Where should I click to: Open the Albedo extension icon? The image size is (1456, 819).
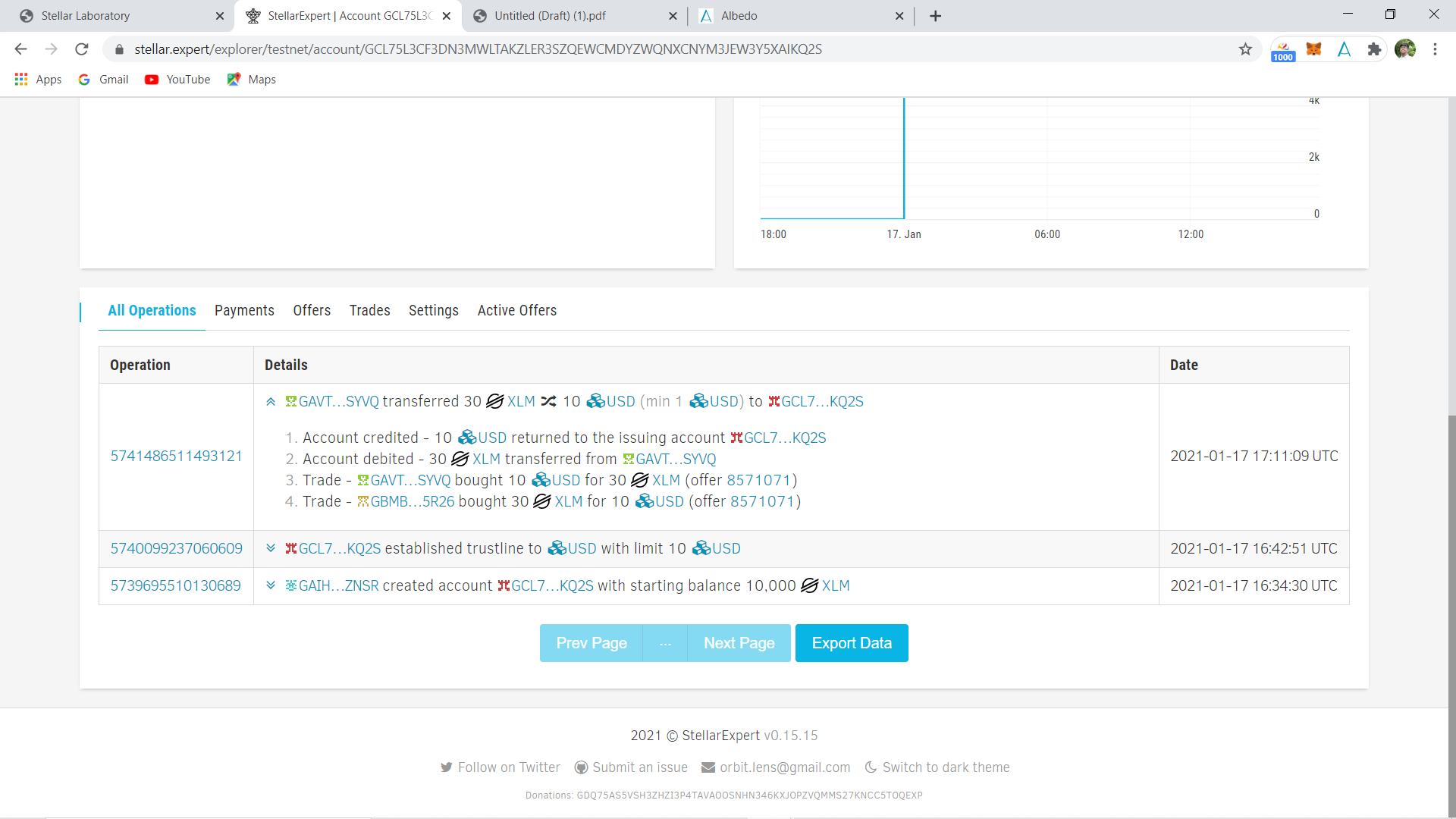1344,49
